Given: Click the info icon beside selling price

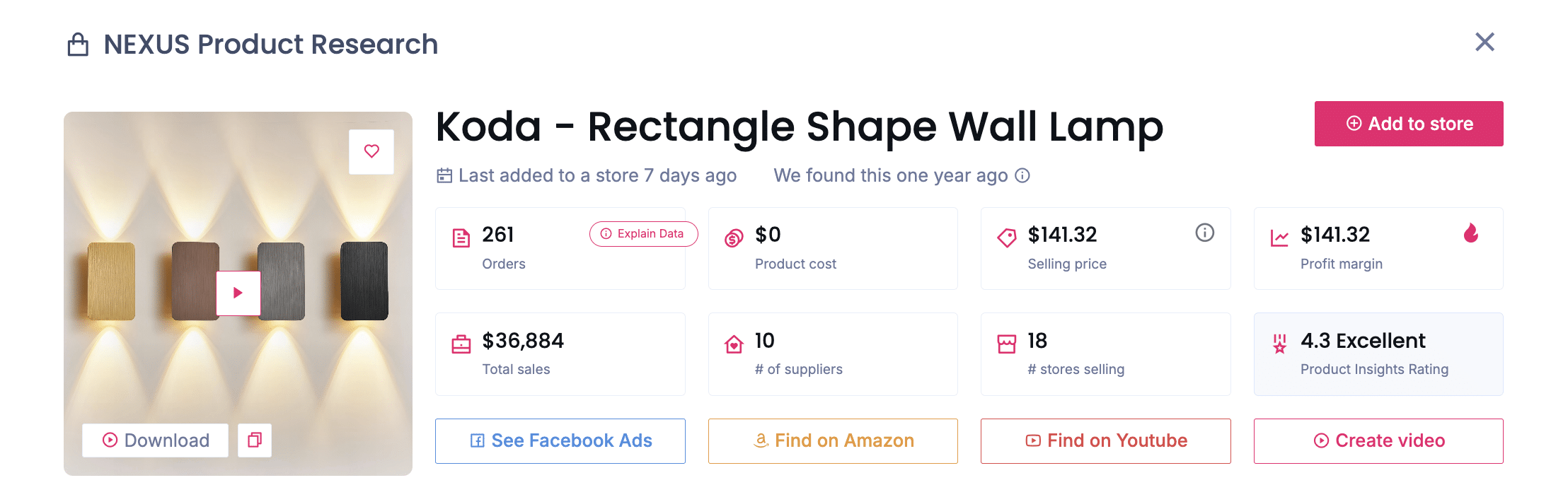Looking at the screenshot, I should (x=1204, y=233).
